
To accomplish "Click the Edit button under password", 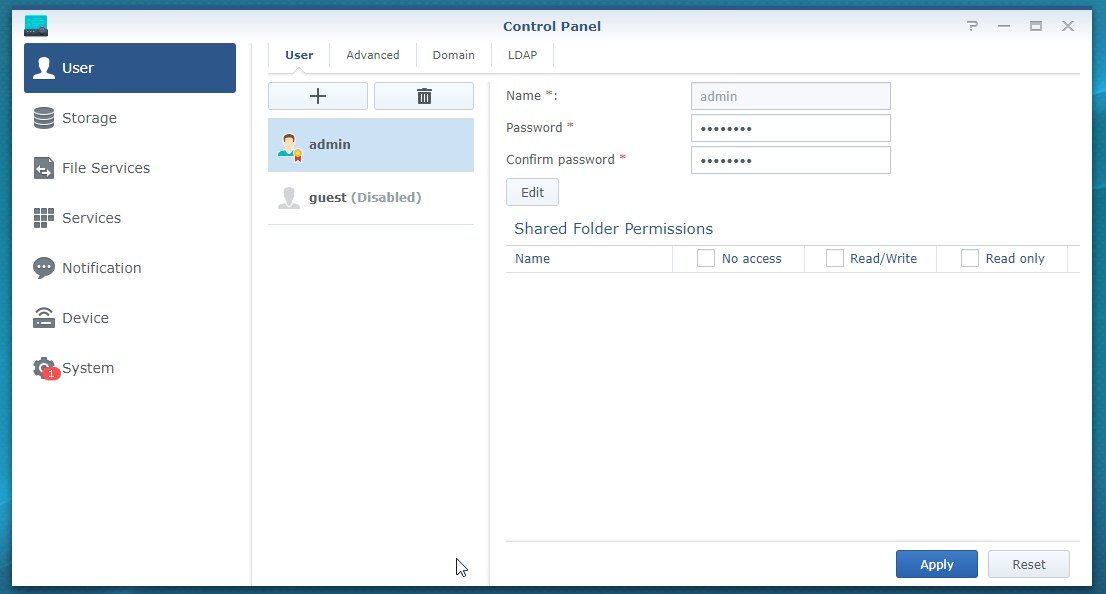I will click(532, 192).
